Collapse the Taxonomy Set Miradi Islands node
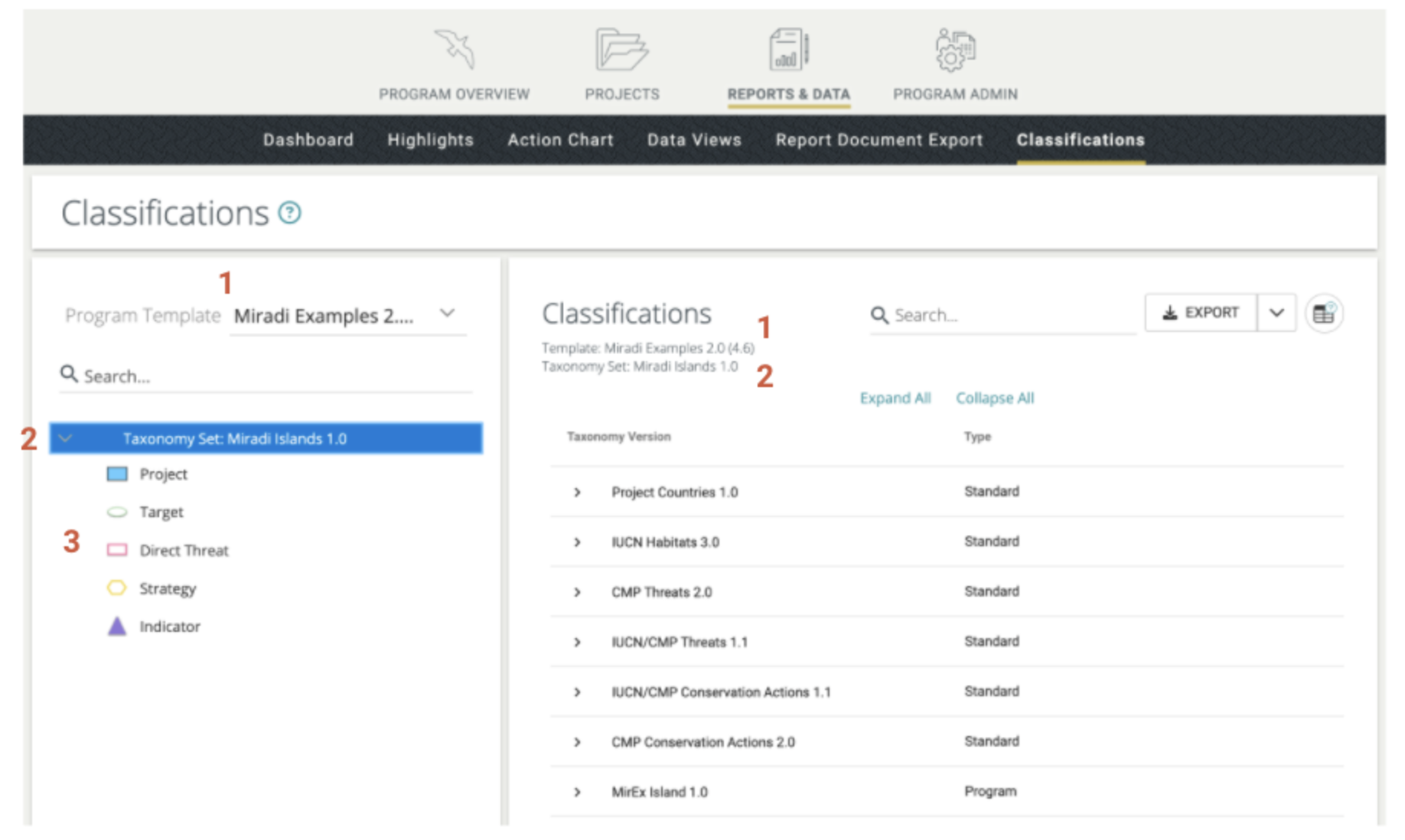This screenshot has height=840, width=1405. click(66, 438)
